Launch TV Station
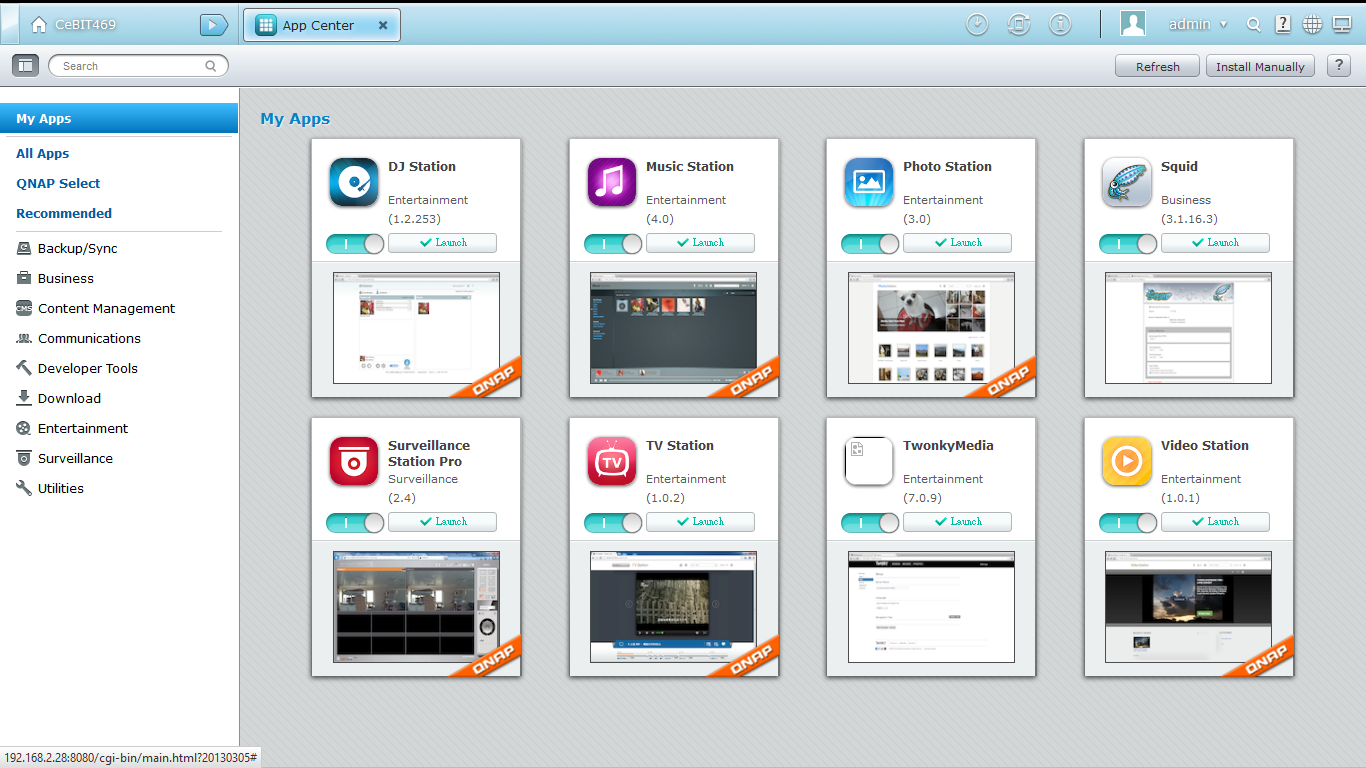 [x=700, y=522]
